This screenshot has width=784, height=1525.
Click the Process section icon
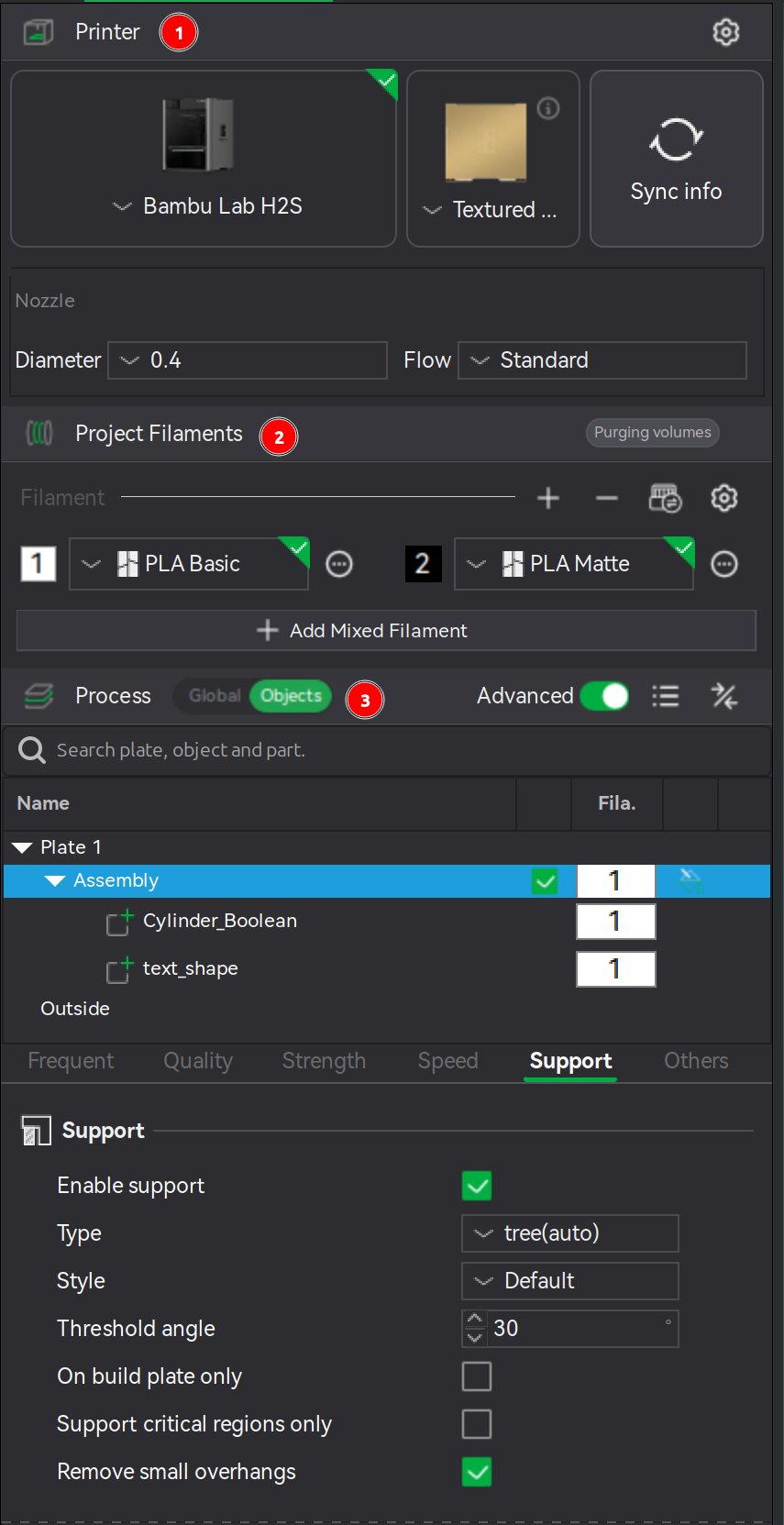(x=39, y=696)
